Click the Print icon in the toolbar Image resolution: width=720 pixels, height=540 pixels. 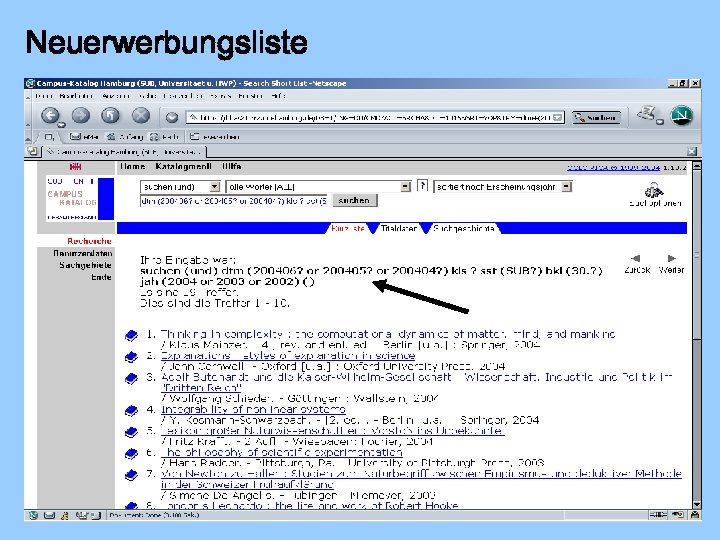click(647, 114)
